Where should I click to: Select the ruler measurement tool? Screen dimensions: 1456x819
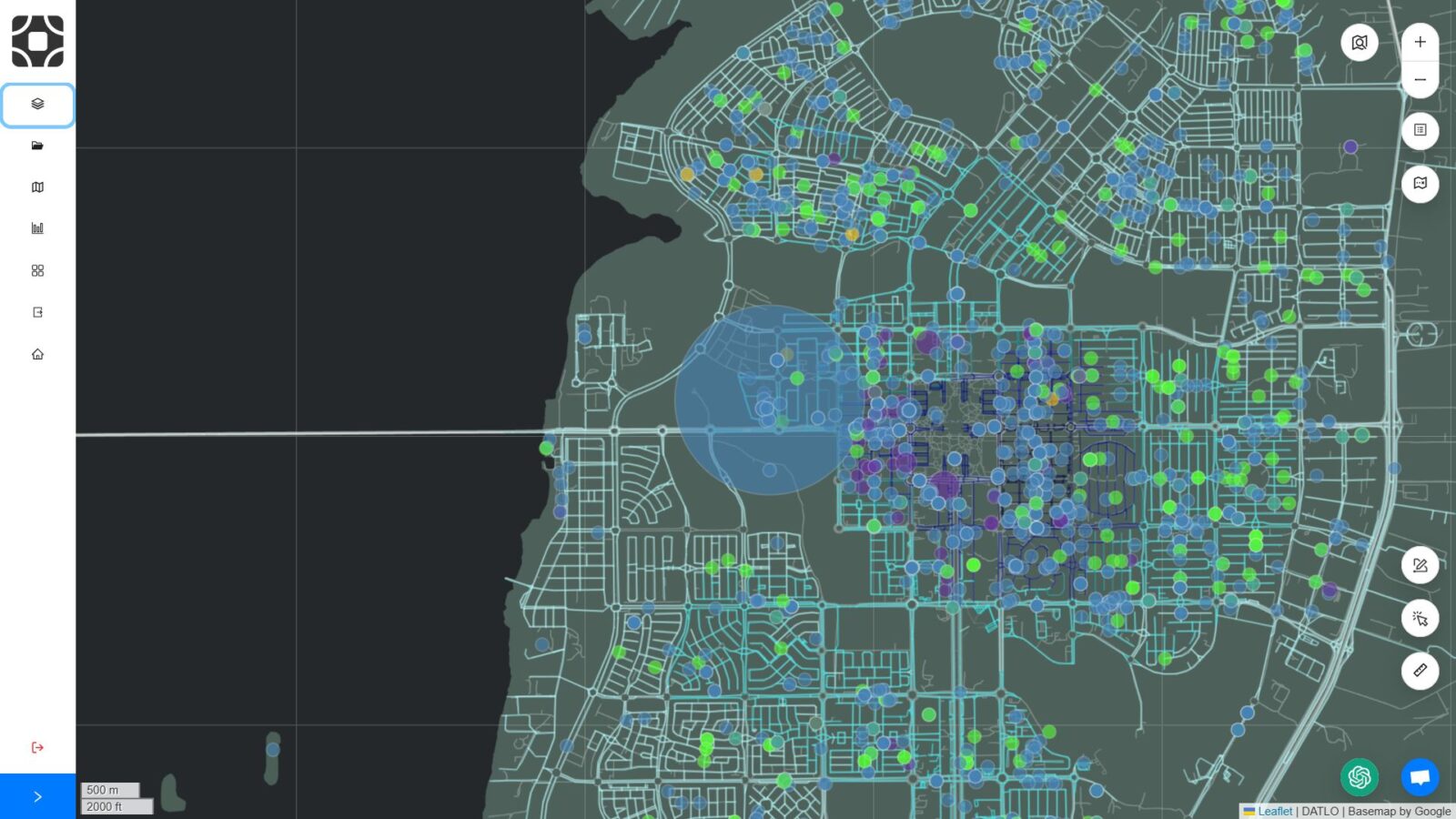[1420, 671]
